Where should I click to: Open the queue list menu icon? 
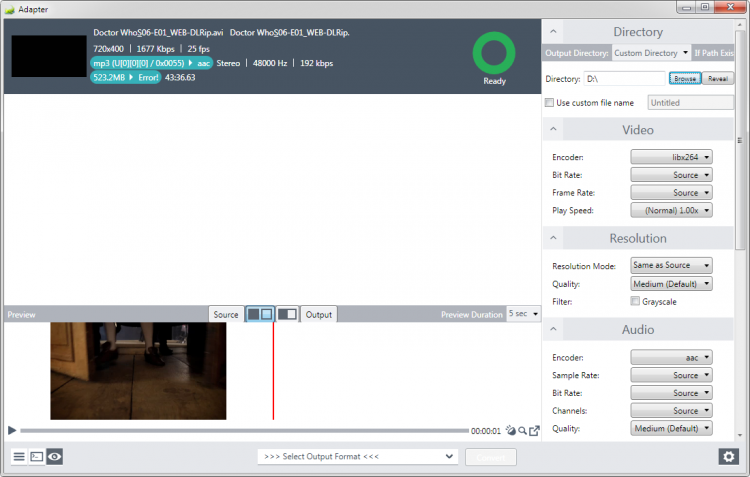coord(19,457)
